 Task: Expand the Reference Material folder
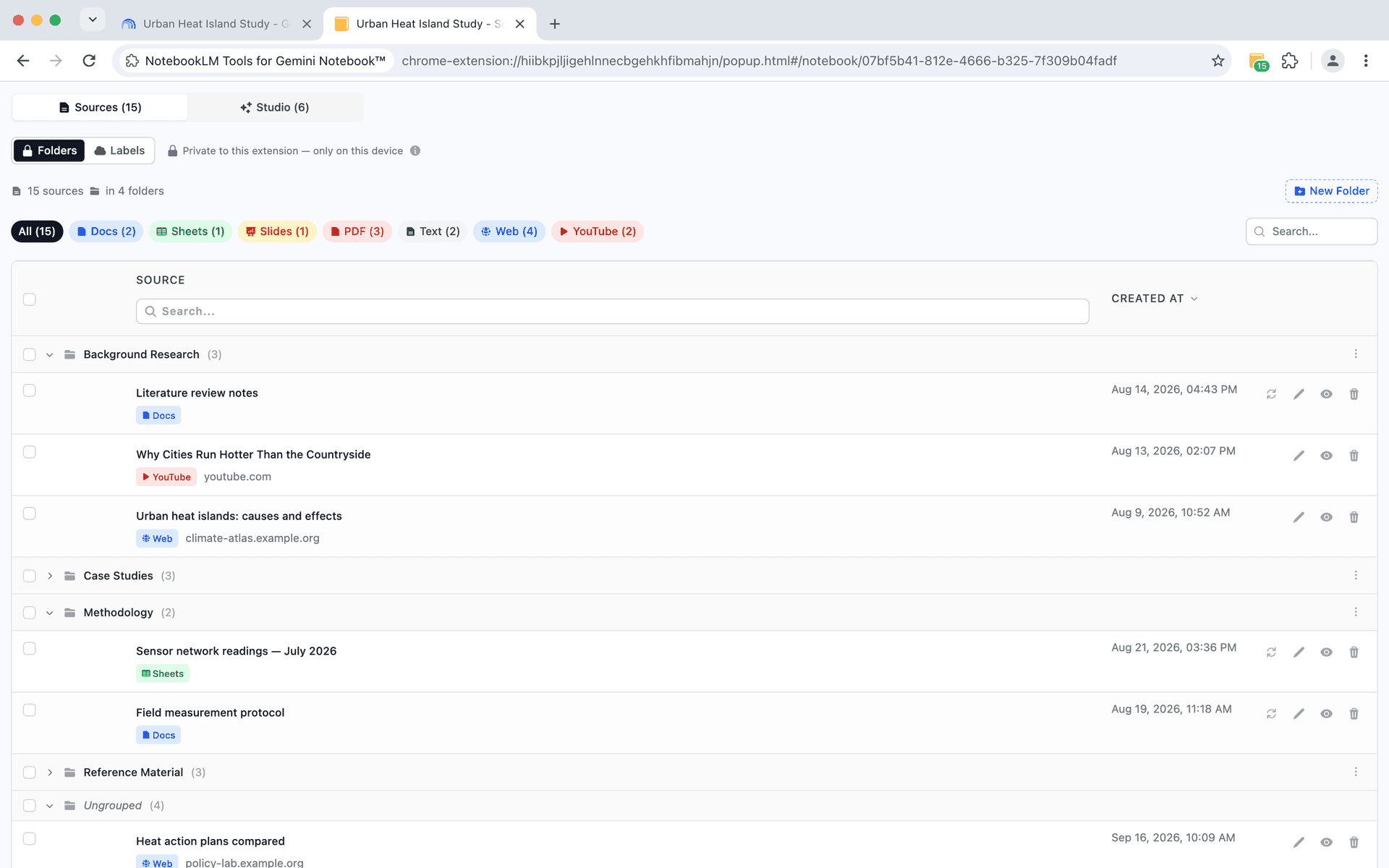tap(49, 773)
